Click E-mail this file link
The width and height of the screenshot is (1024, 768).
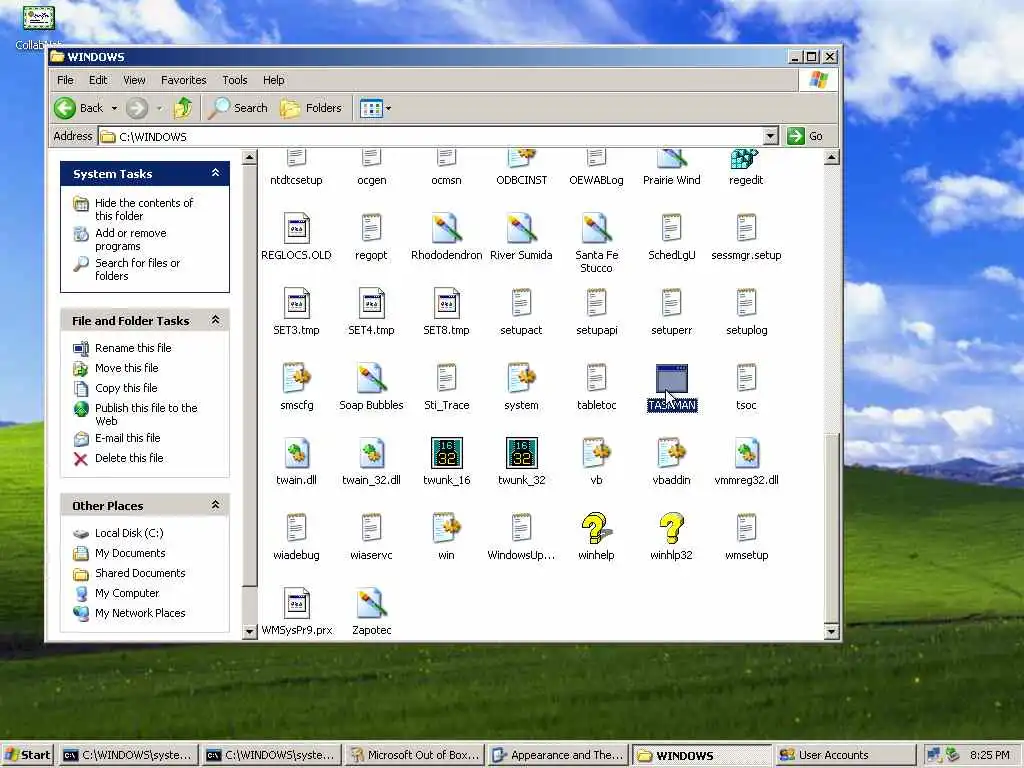(x=127, y=438)
